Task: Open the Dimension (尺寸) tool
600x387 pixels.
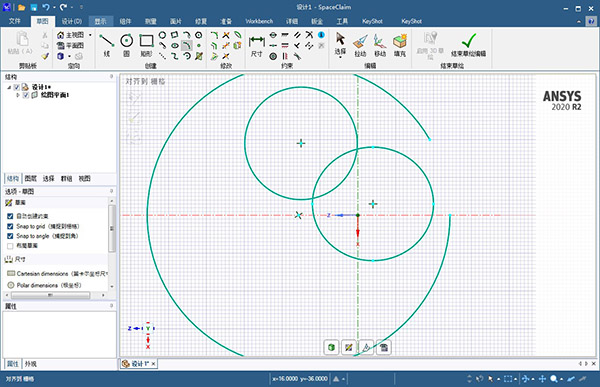Action: (256, 46)
